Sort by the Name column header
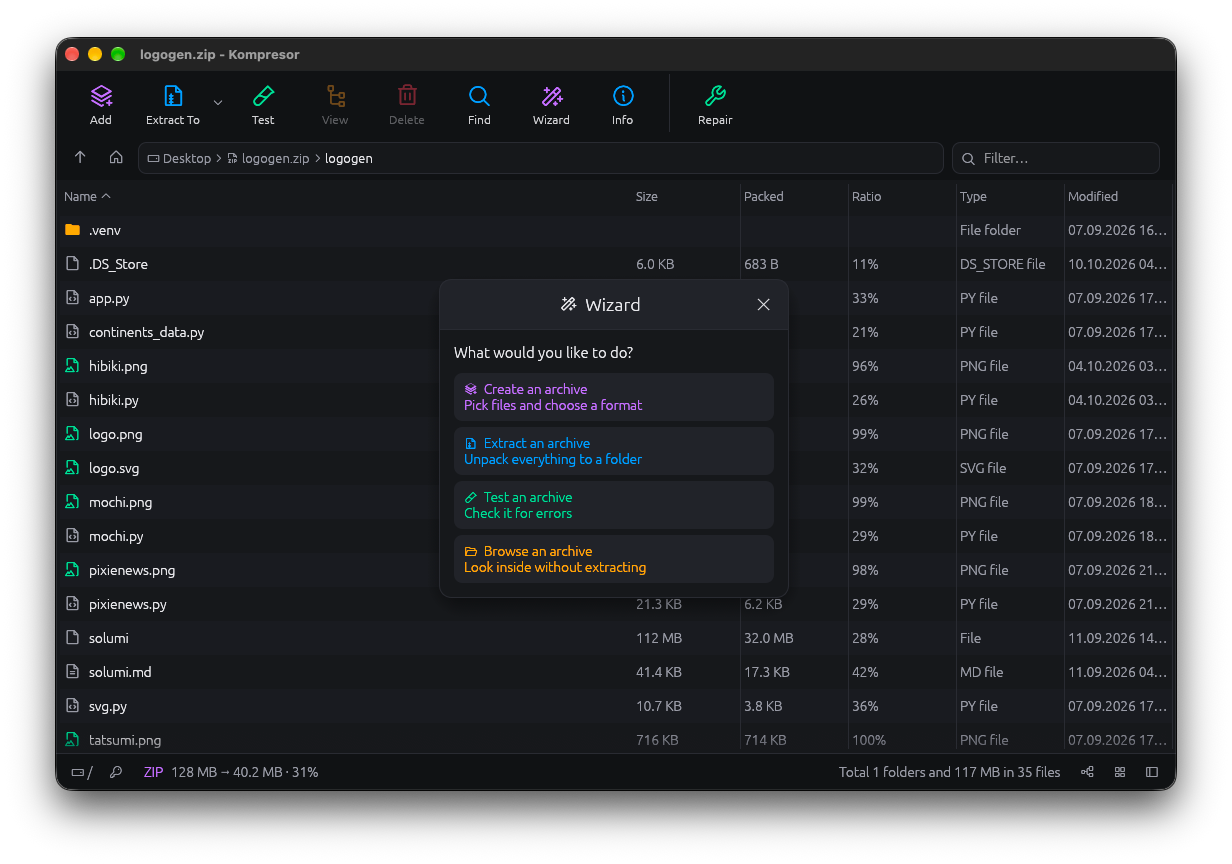Image resolution: width=1232 pixels, height=864 pixels. tap(87, 196)
